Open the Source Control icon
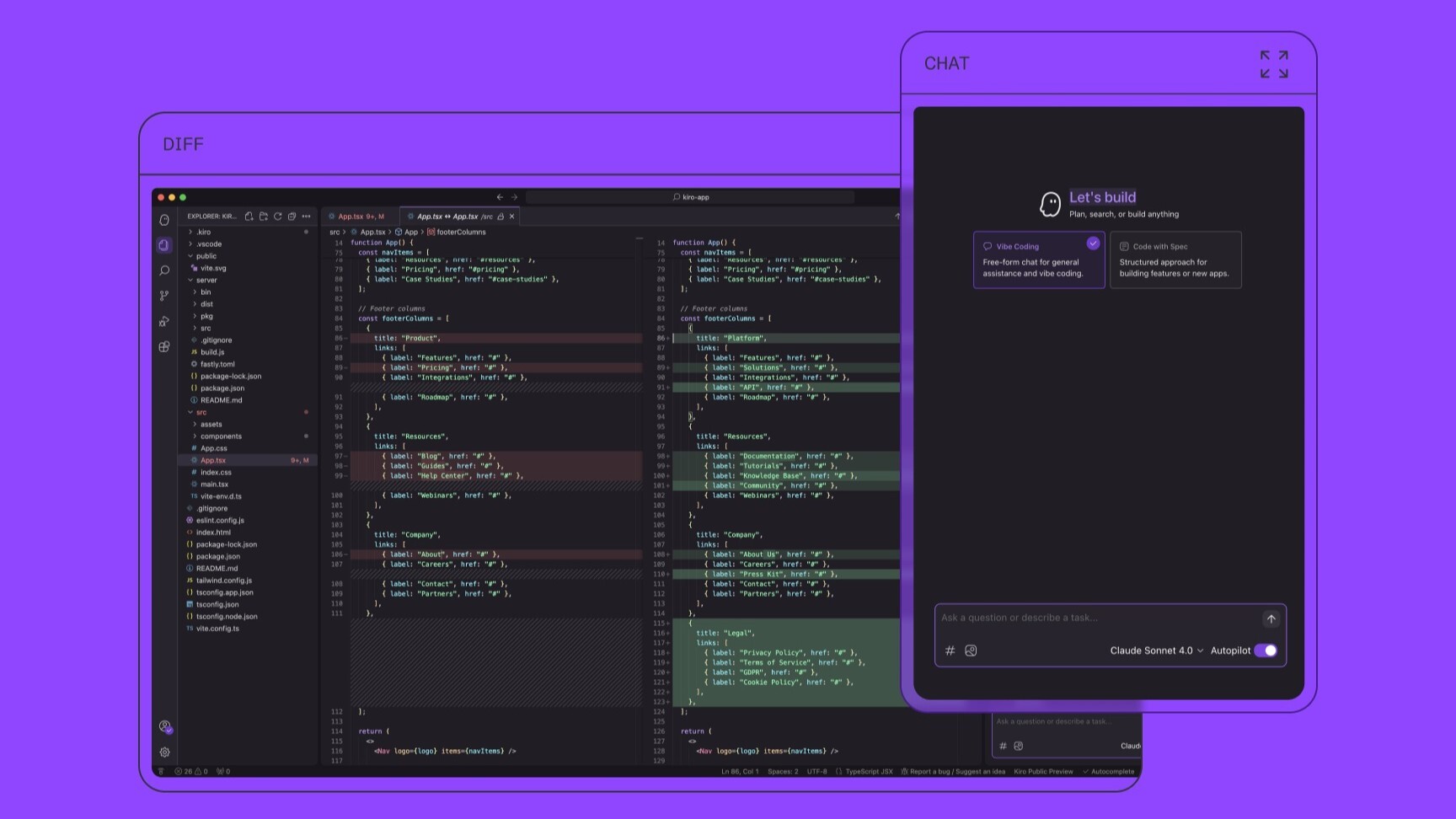This screenshot has height=819, width=1456. pos(165,296)
